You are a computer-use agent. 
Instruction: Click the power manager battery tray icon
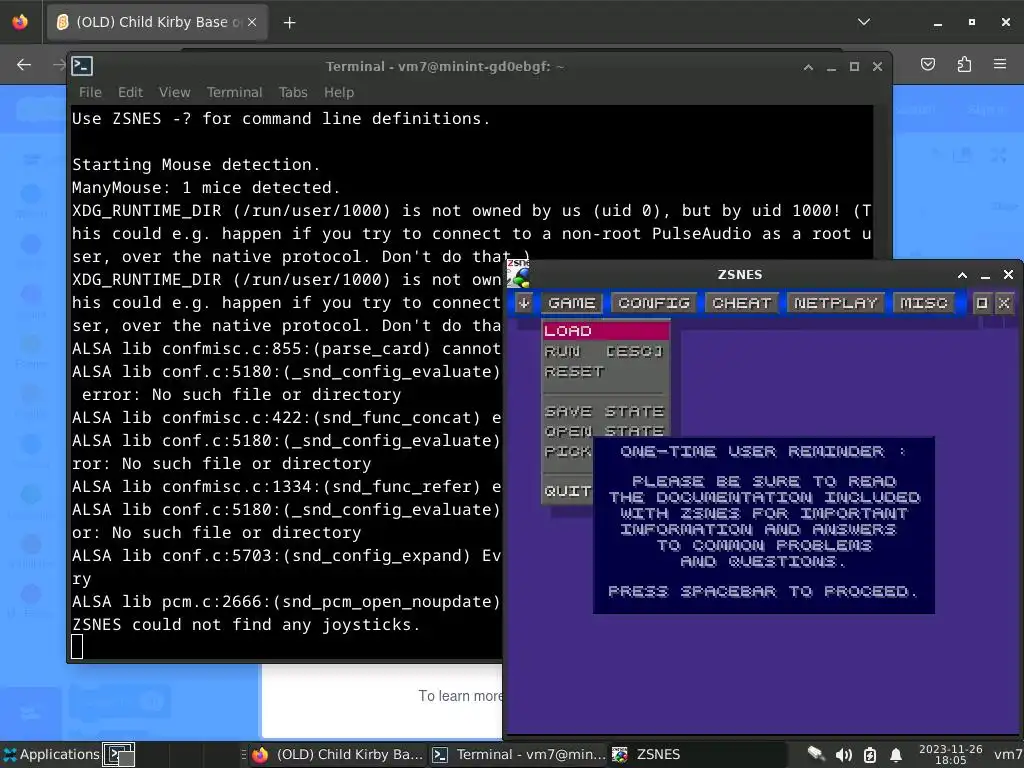tap(870, 755)
